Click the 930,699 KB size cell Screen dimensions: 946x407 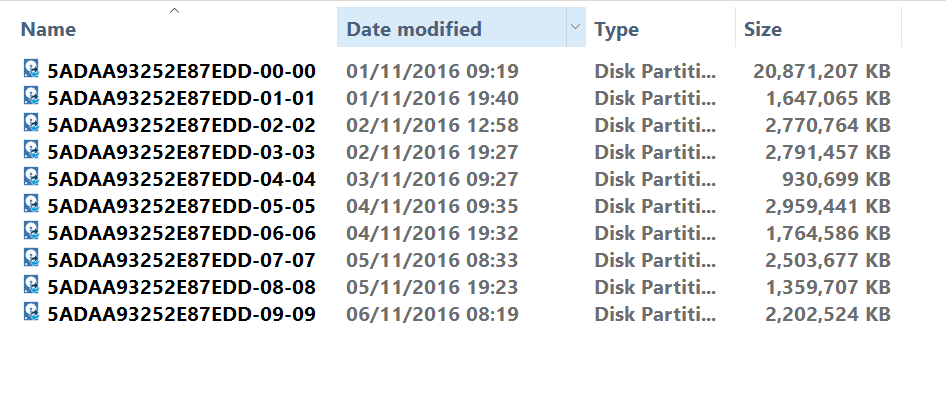coord(839,180)
